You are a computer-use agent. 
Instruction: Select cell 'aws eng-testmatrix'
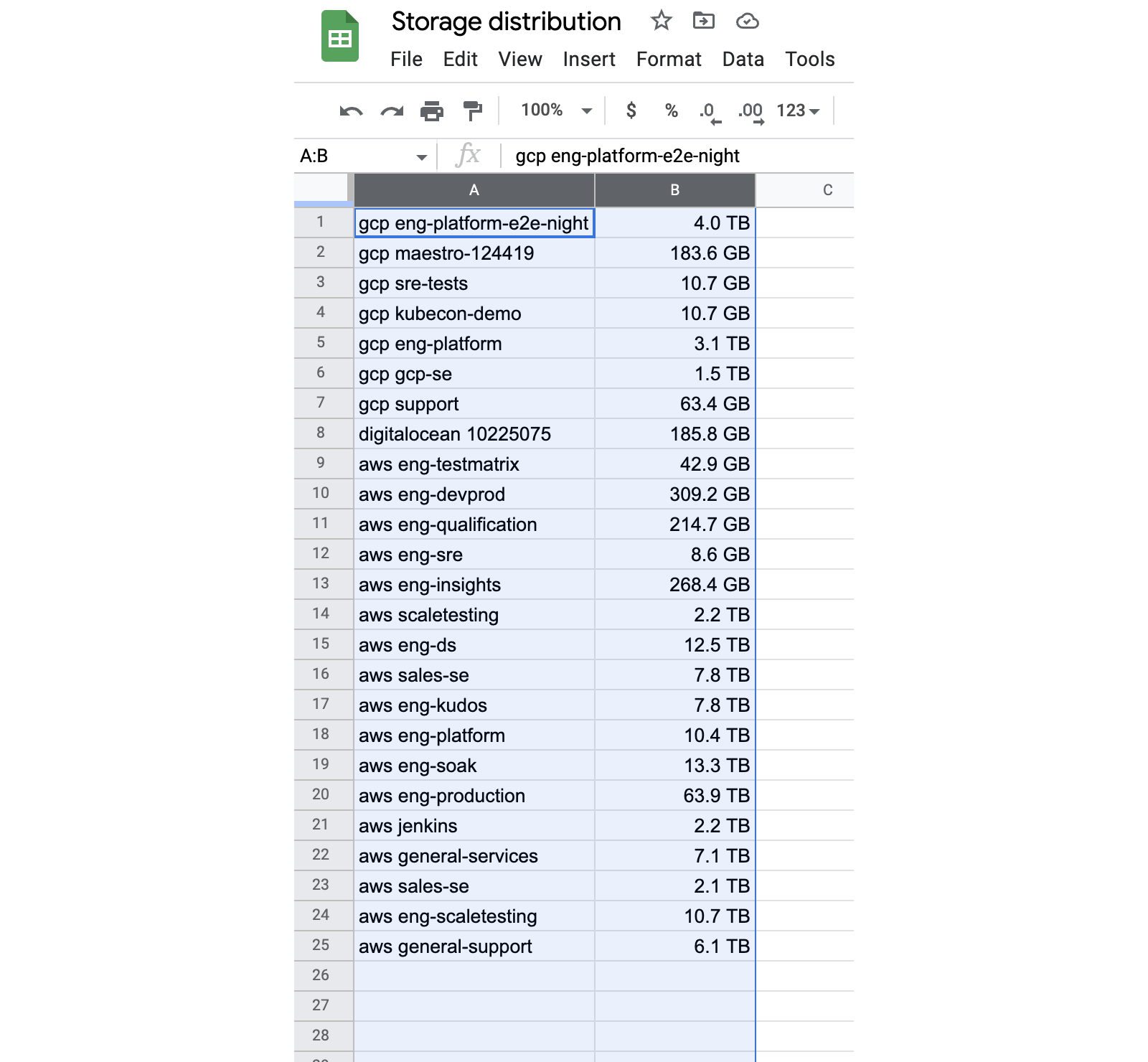point(474,464)
